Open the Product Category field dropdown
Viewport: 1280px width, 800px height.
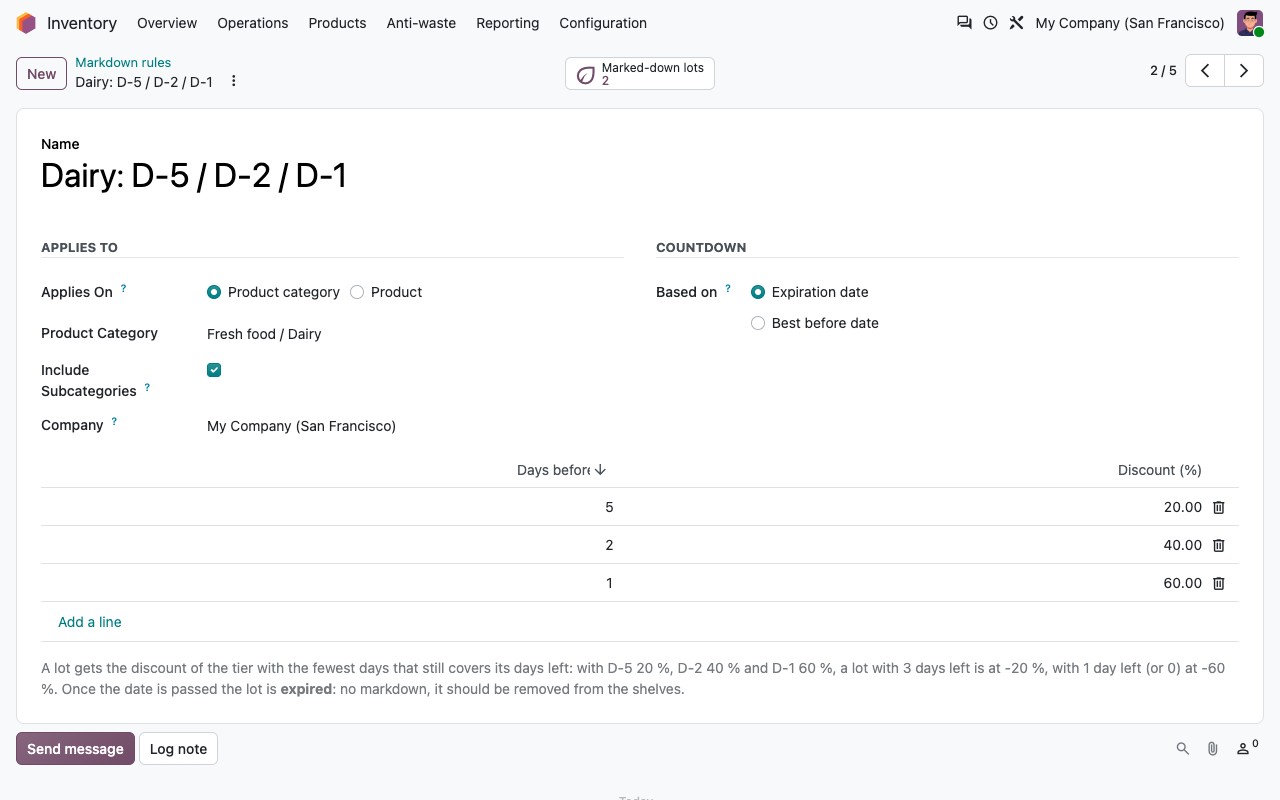(x=415, y=334)
